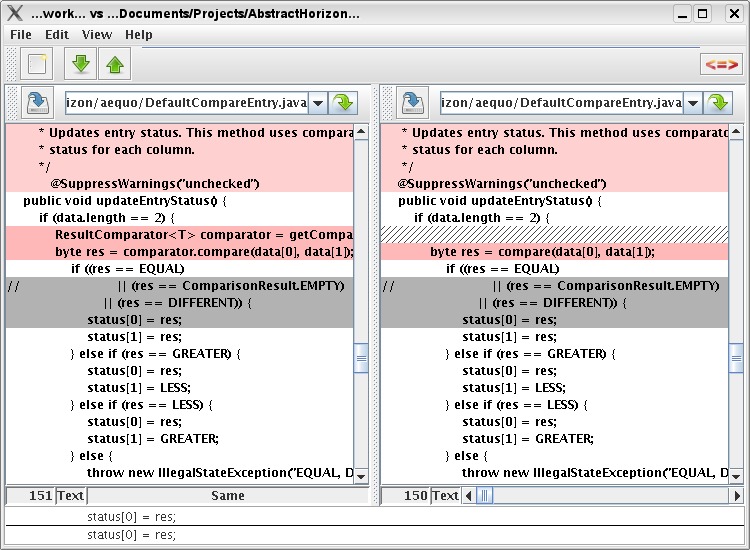Click the new comparison blank page icon
The width and height of the screenshot is (750, 550).
tap(38, 65)
